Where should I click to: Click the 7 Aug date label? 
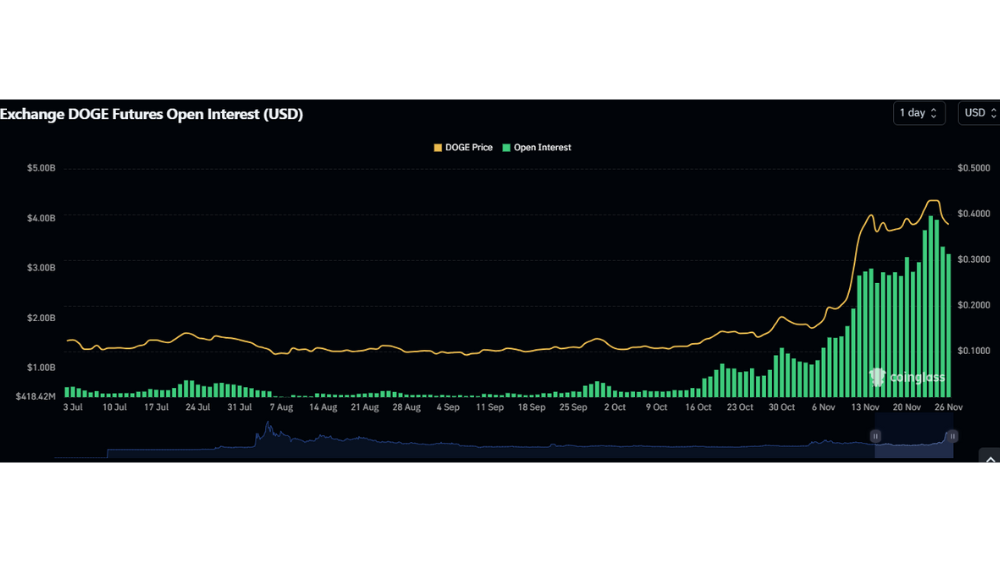click(281, 407)
